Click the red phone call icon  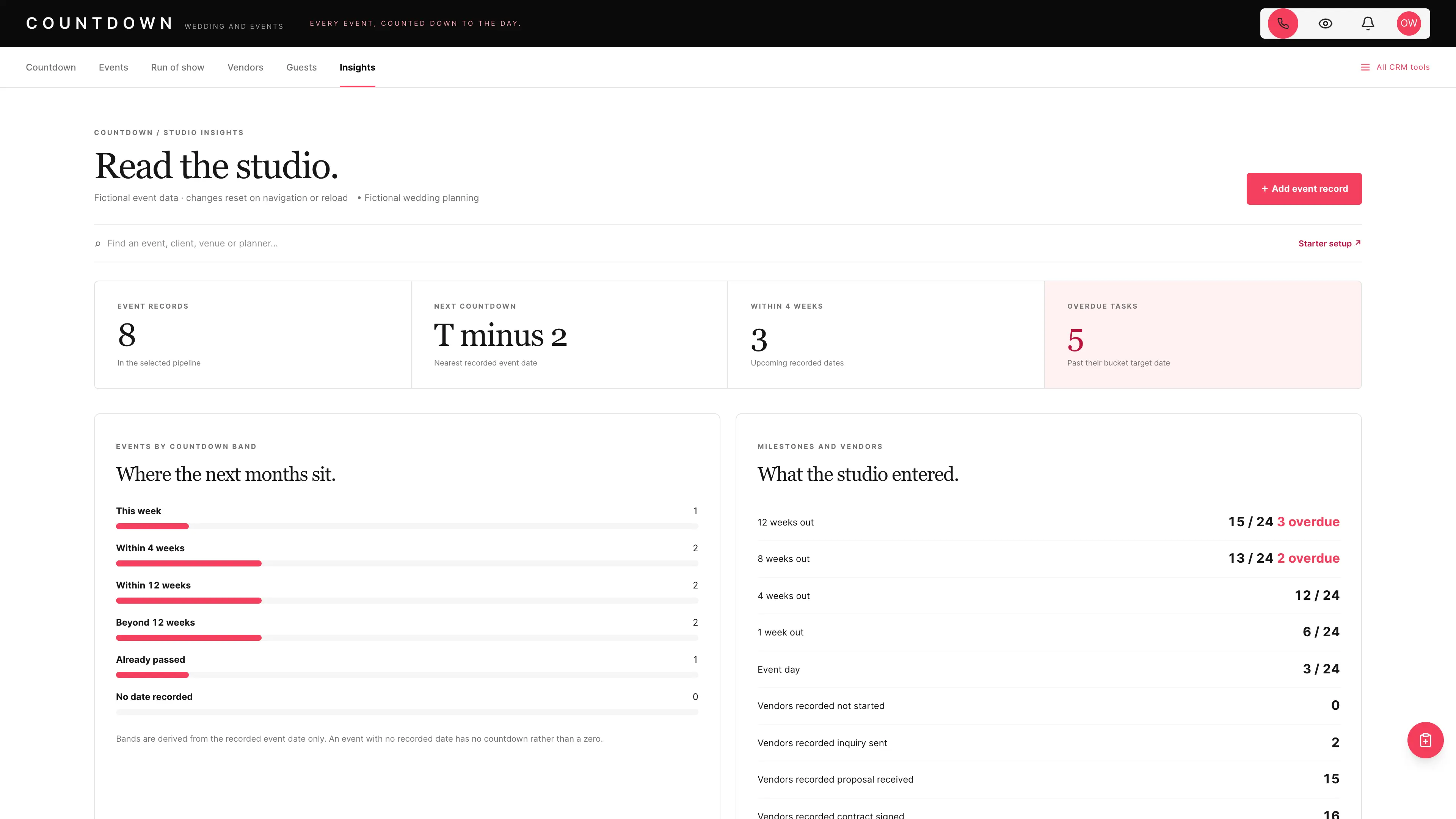(1282, 23)
